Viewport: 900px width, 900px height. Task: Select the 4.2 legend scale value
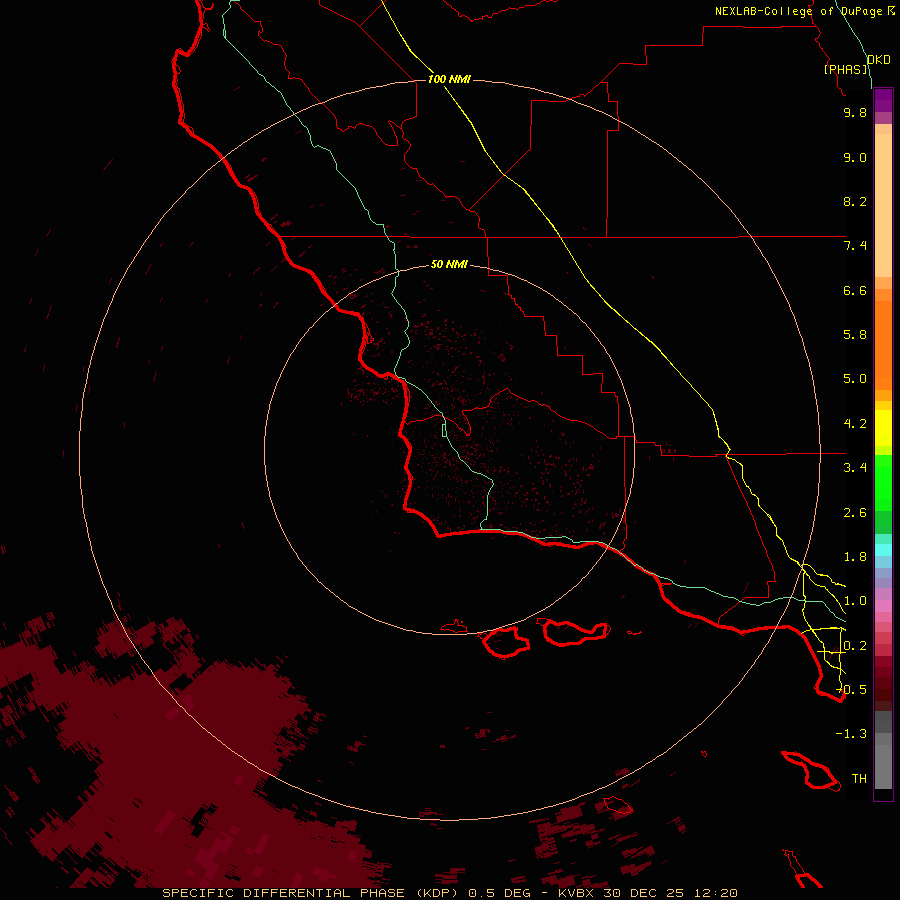[x=855, y=424]
